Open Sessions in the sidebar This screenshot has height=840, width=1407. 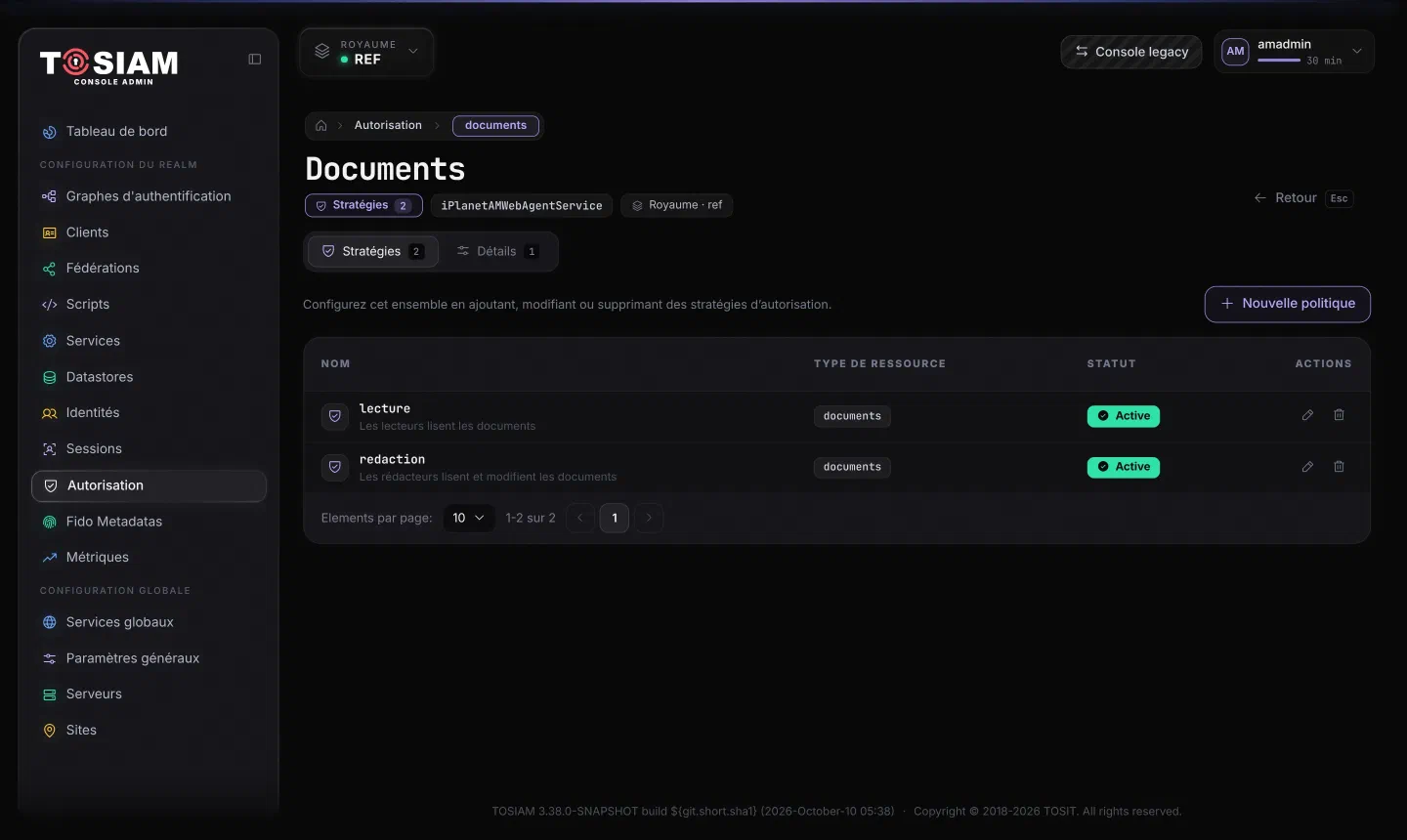tap(149, 449)
